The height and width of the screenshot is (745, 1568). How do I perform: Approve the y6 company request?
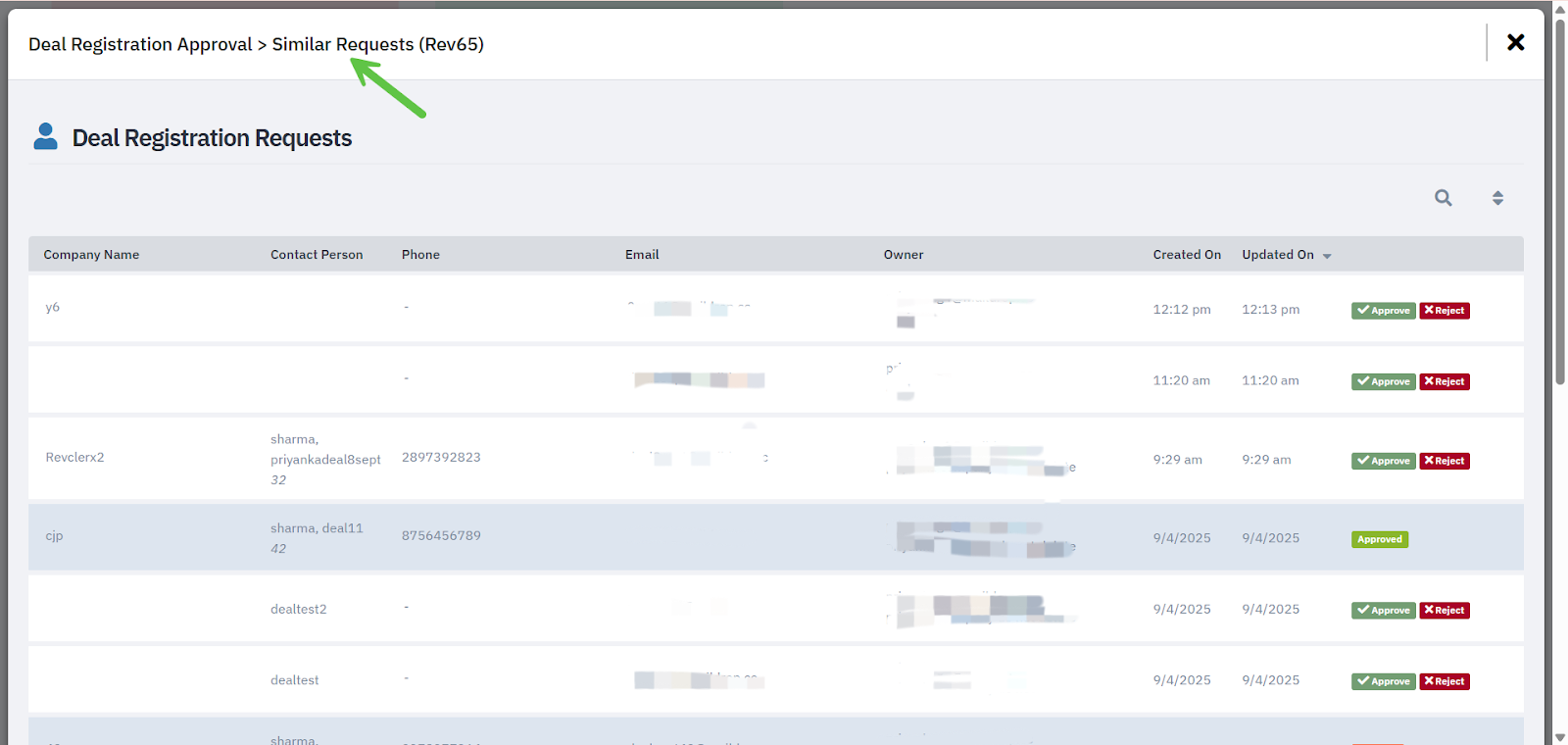[x=1383, y=311]
